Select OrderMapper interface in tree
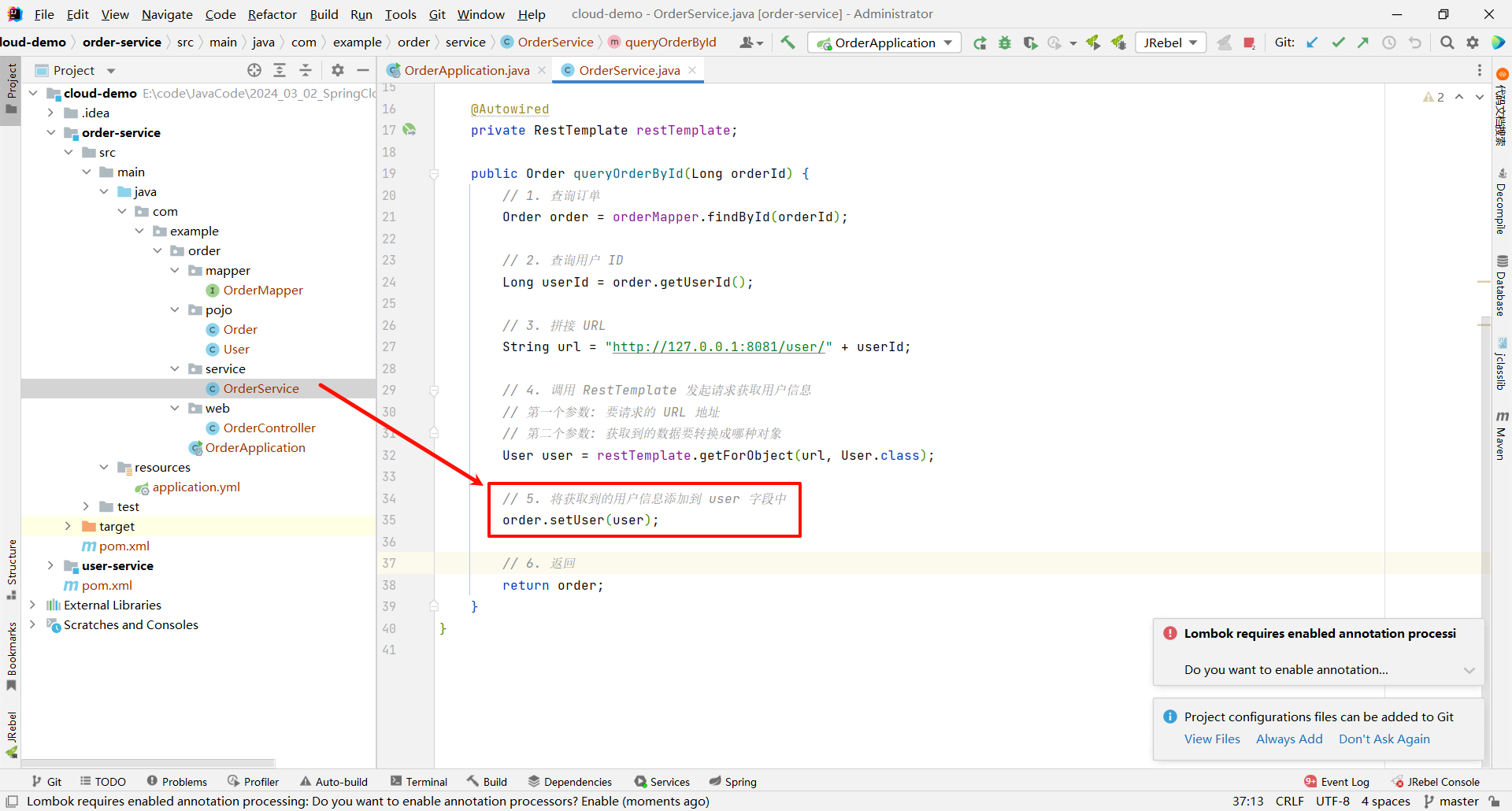Viewport: 1512px width, 811px height. click(263, 290)
